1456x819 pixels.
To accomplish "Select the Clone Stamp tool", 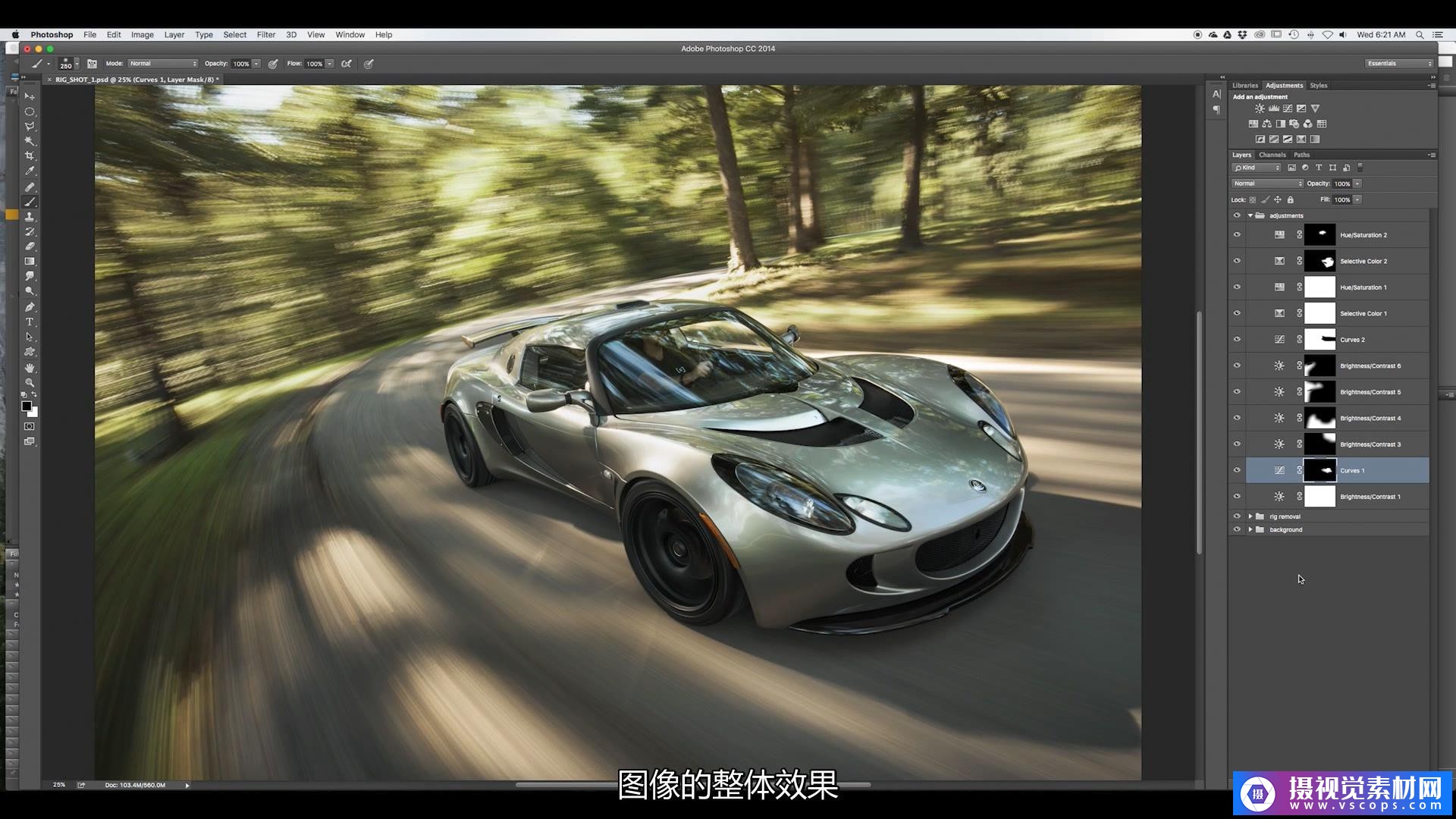I will (30, 217).
